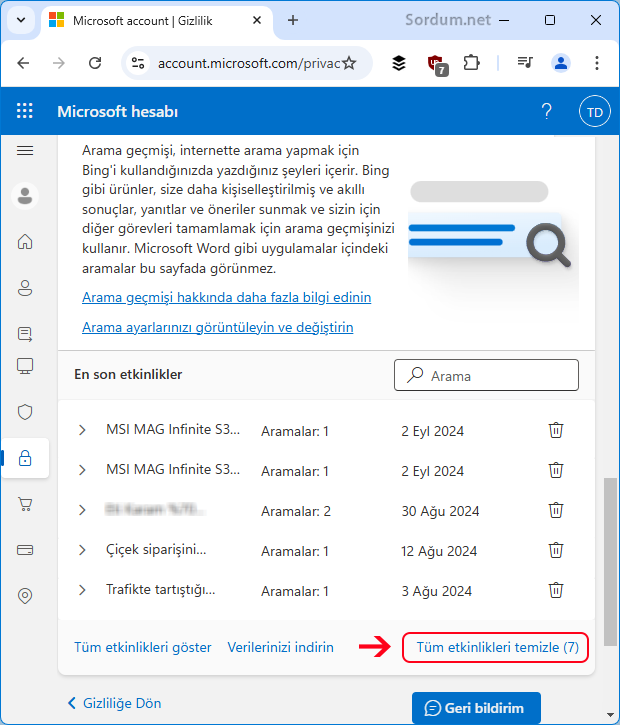
Task: Open Order history cart sidebar icon
Action: (25, 504)
